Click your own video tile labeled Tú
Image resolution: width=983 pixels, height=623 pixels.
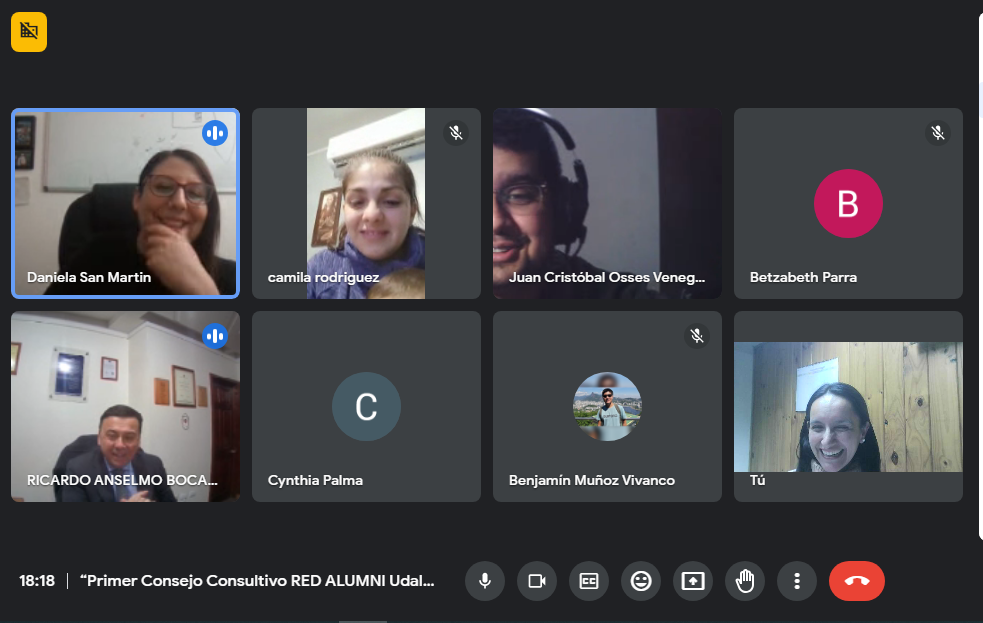coord(848,406)
